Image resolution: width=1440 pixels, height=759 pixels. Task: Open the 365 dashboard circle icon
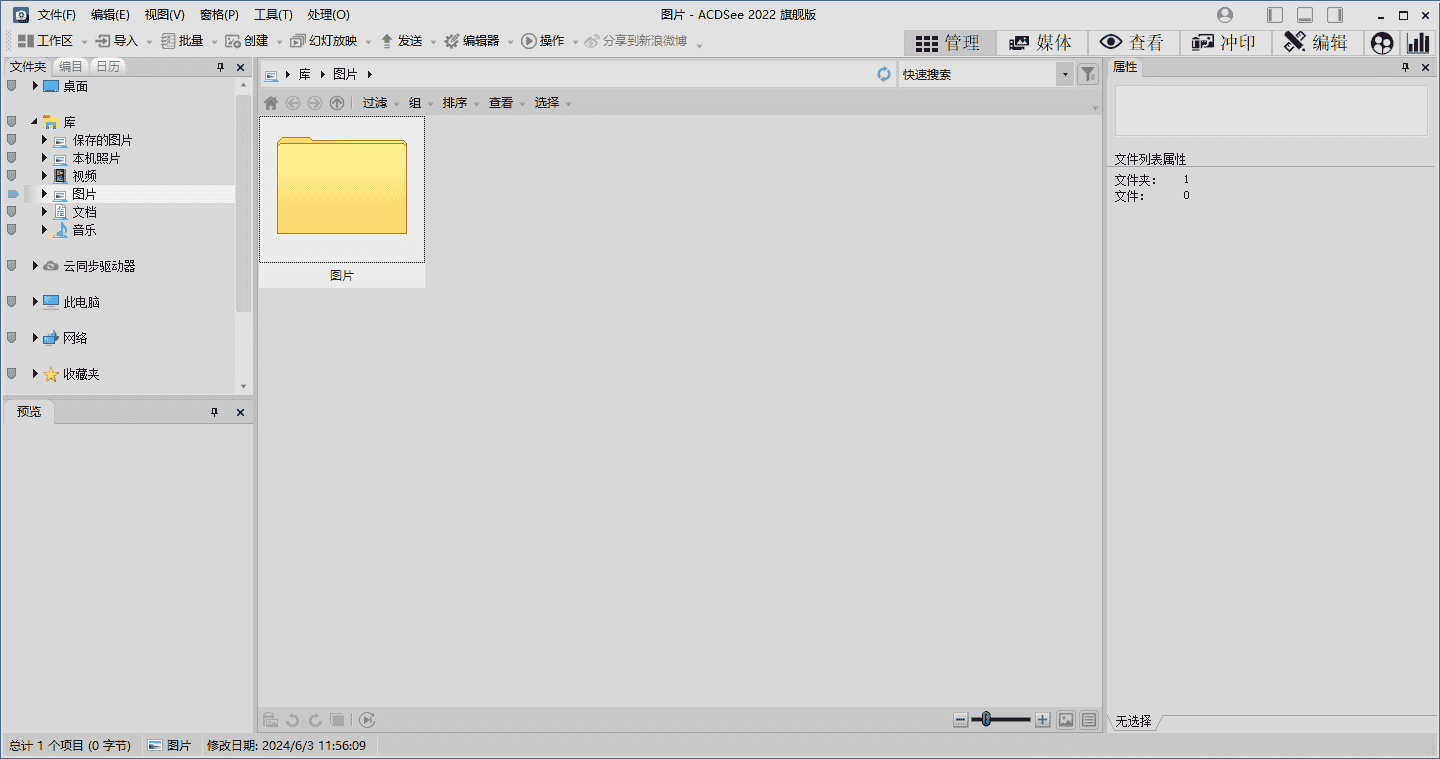coord(1381,43)
